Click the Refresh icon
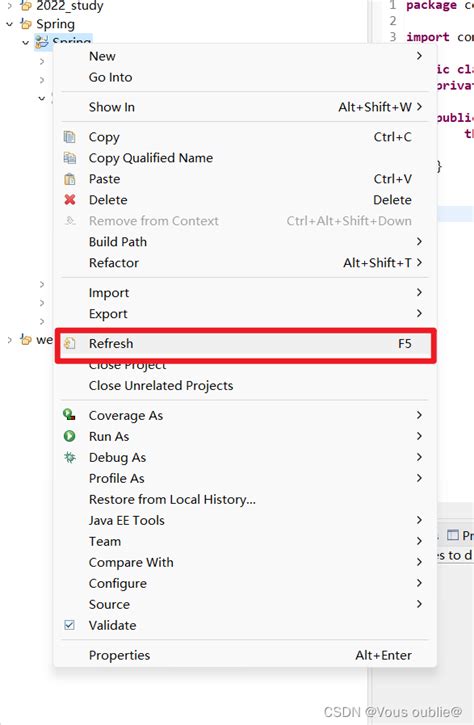 click(69, 344)
